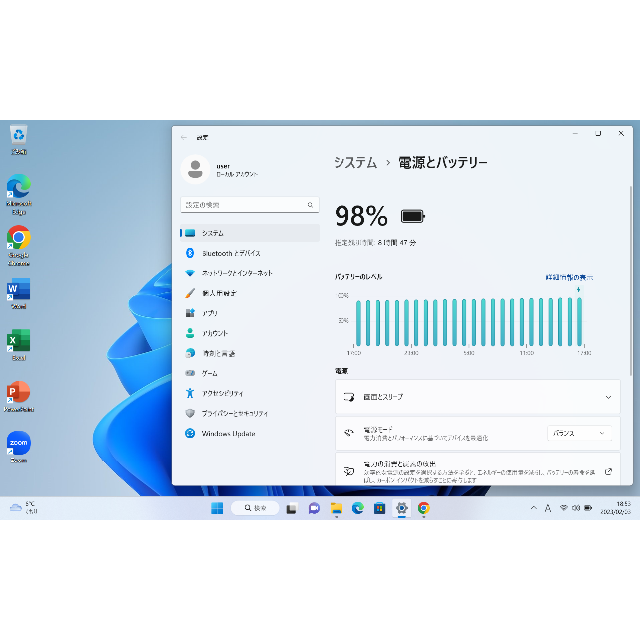This screenshot has height=640, width=640.
Task: Click the settings search input field
Action: 250,205
